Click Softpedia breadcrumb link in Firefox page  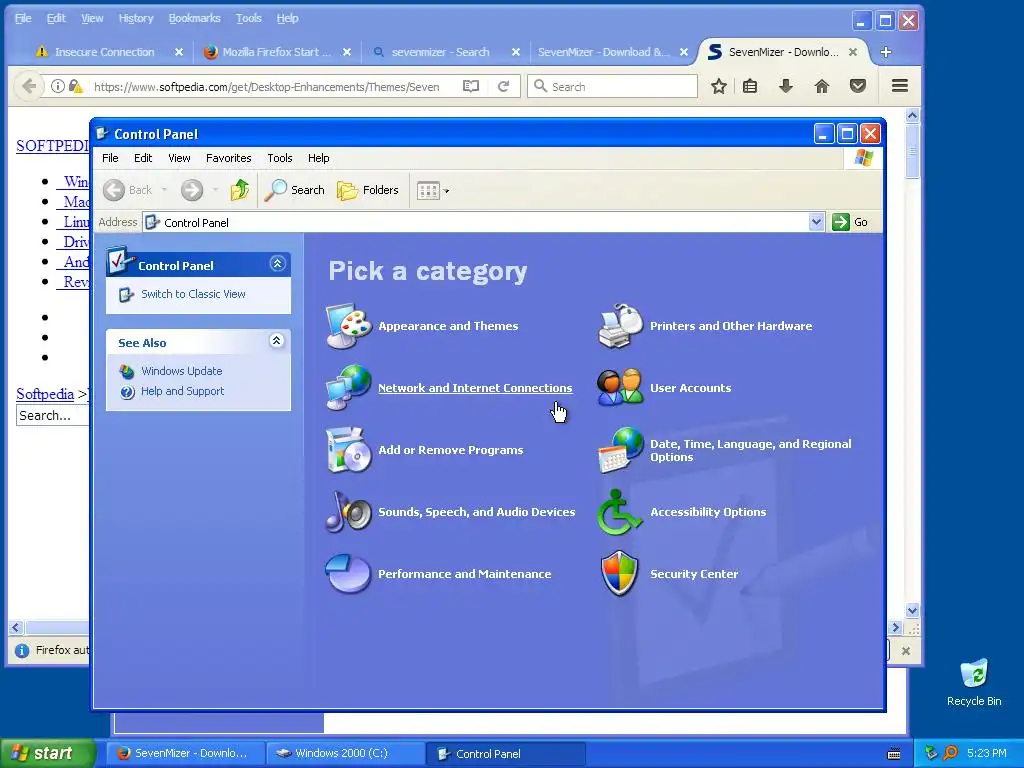(x=45, y=394)
